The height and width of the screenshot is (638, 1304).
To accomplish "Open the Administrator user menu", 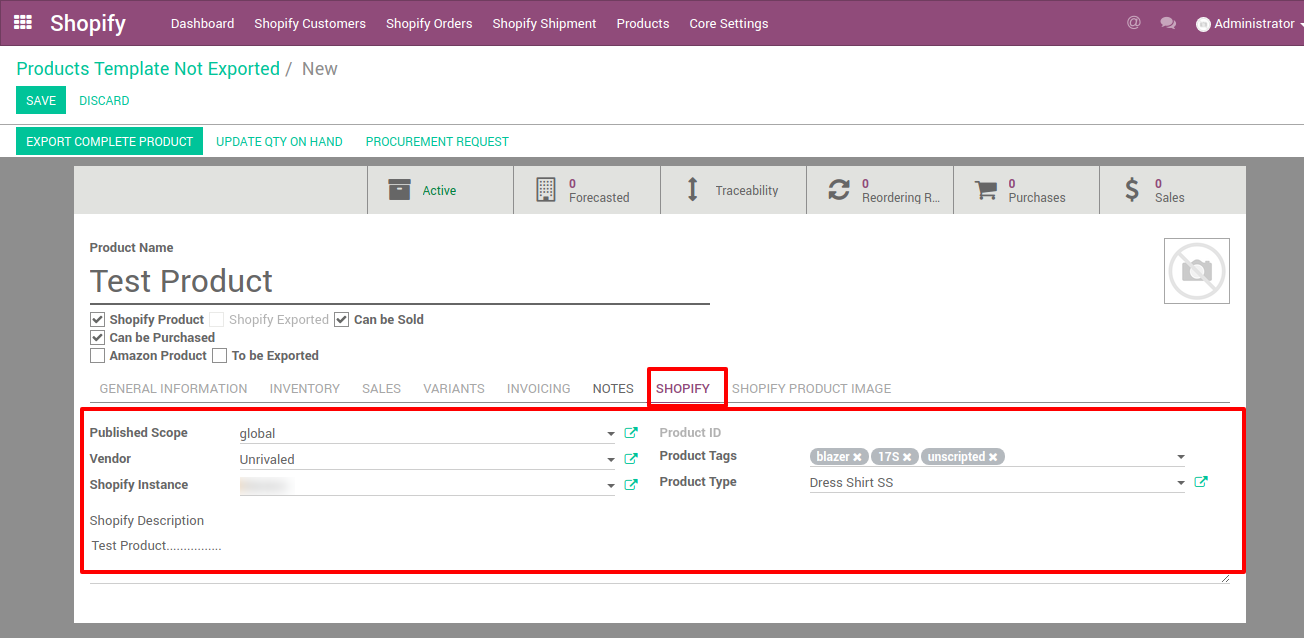I will pyautogui.click(x=1250, y=23).
